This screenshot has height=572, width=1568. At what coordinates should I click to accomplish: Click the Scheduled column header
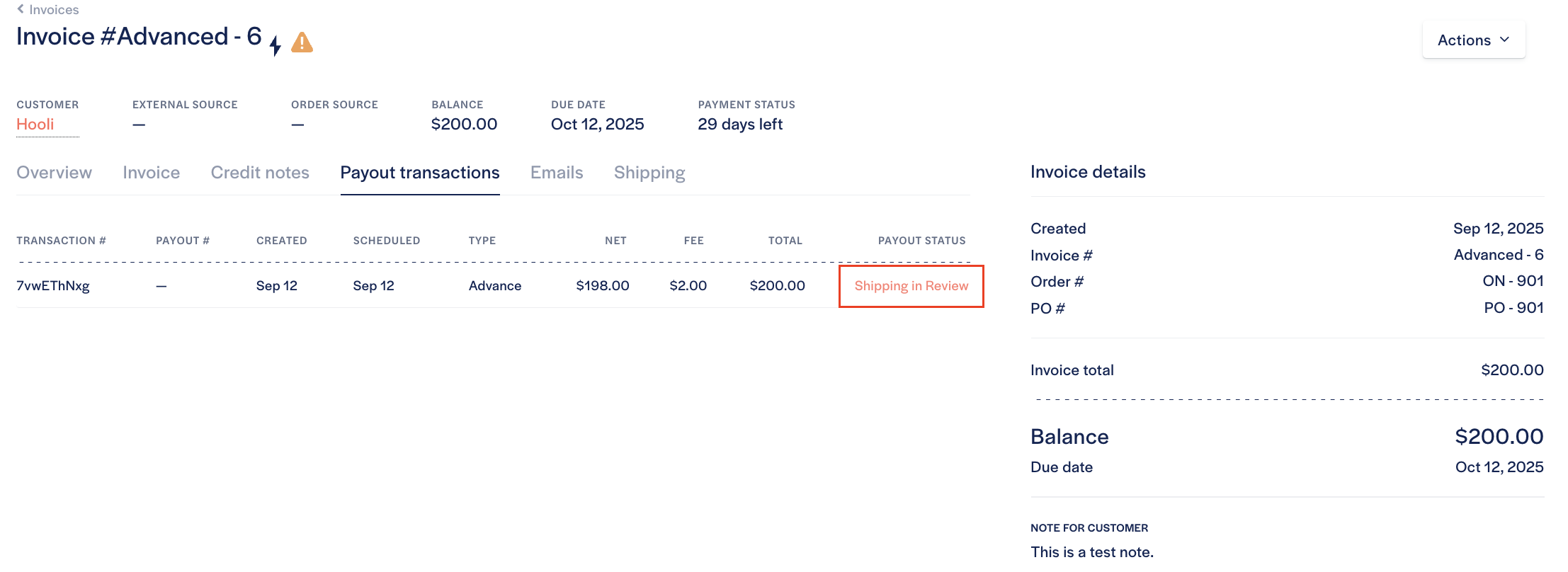pyautogui.click(x=387, y=241)
